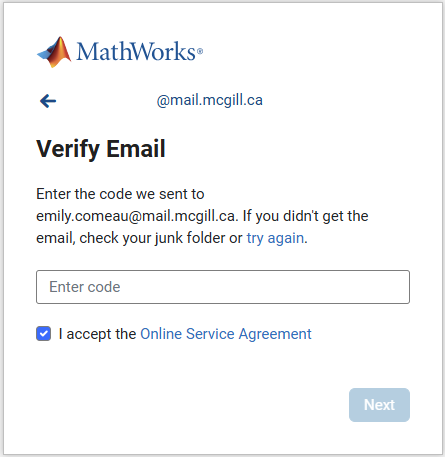Click the back arrow icon

click(48, 101)
